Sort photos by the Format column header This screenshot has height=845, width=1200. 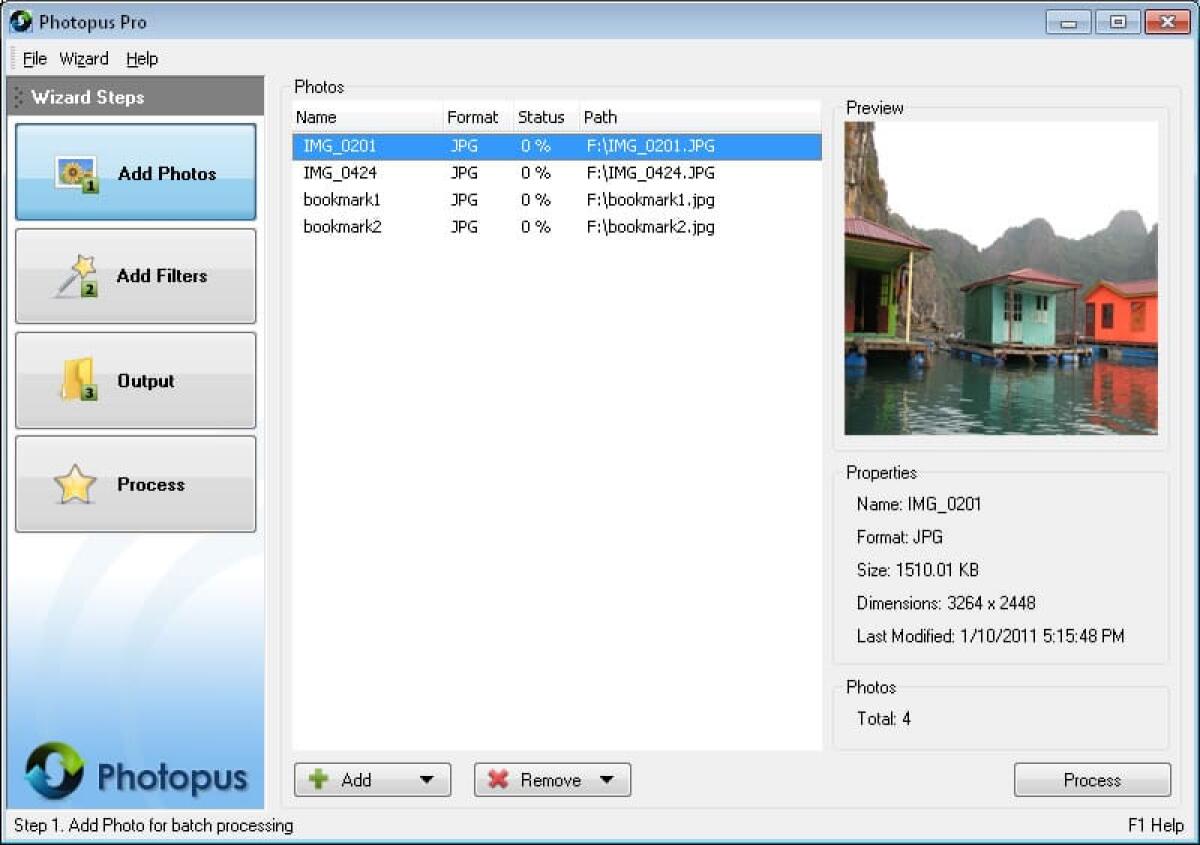[x=471, y=117]
